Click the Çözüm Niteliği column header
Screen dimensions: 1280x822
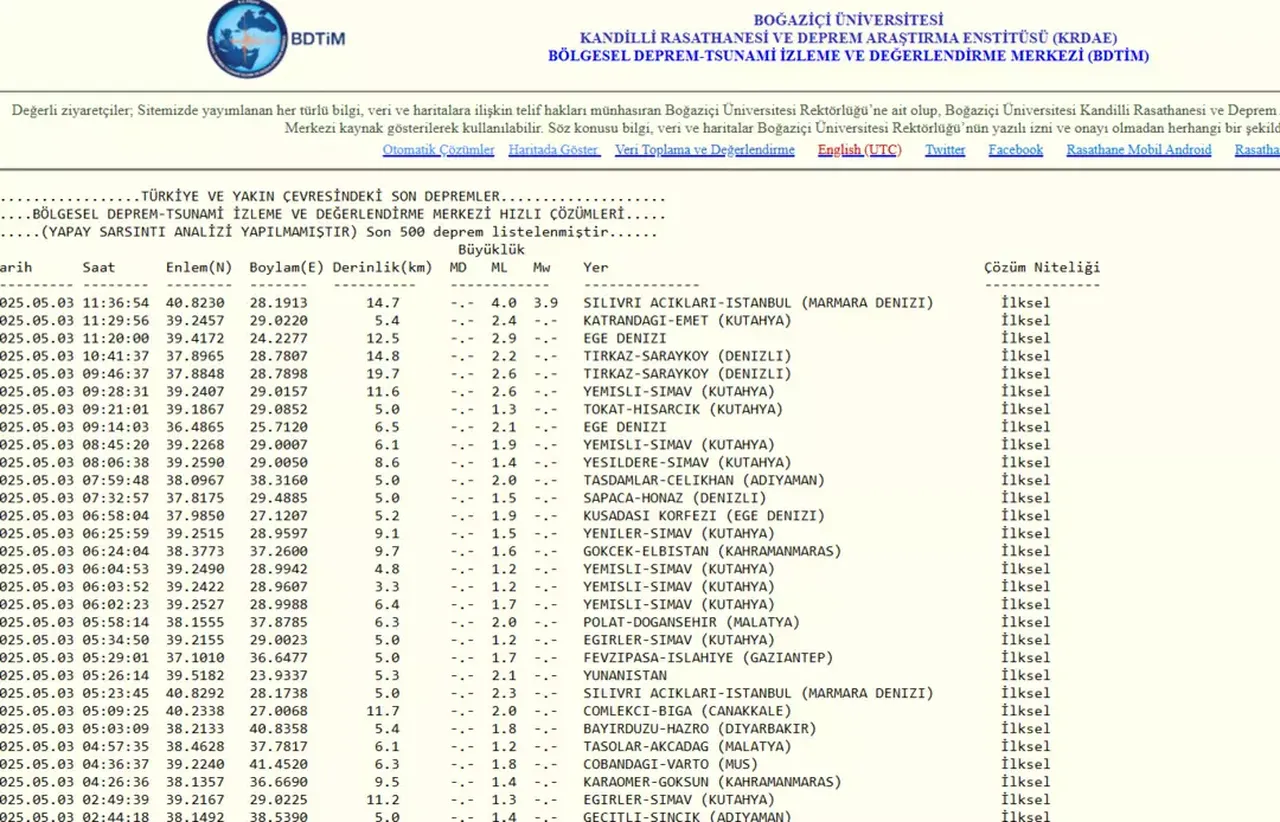point(1041,267)
